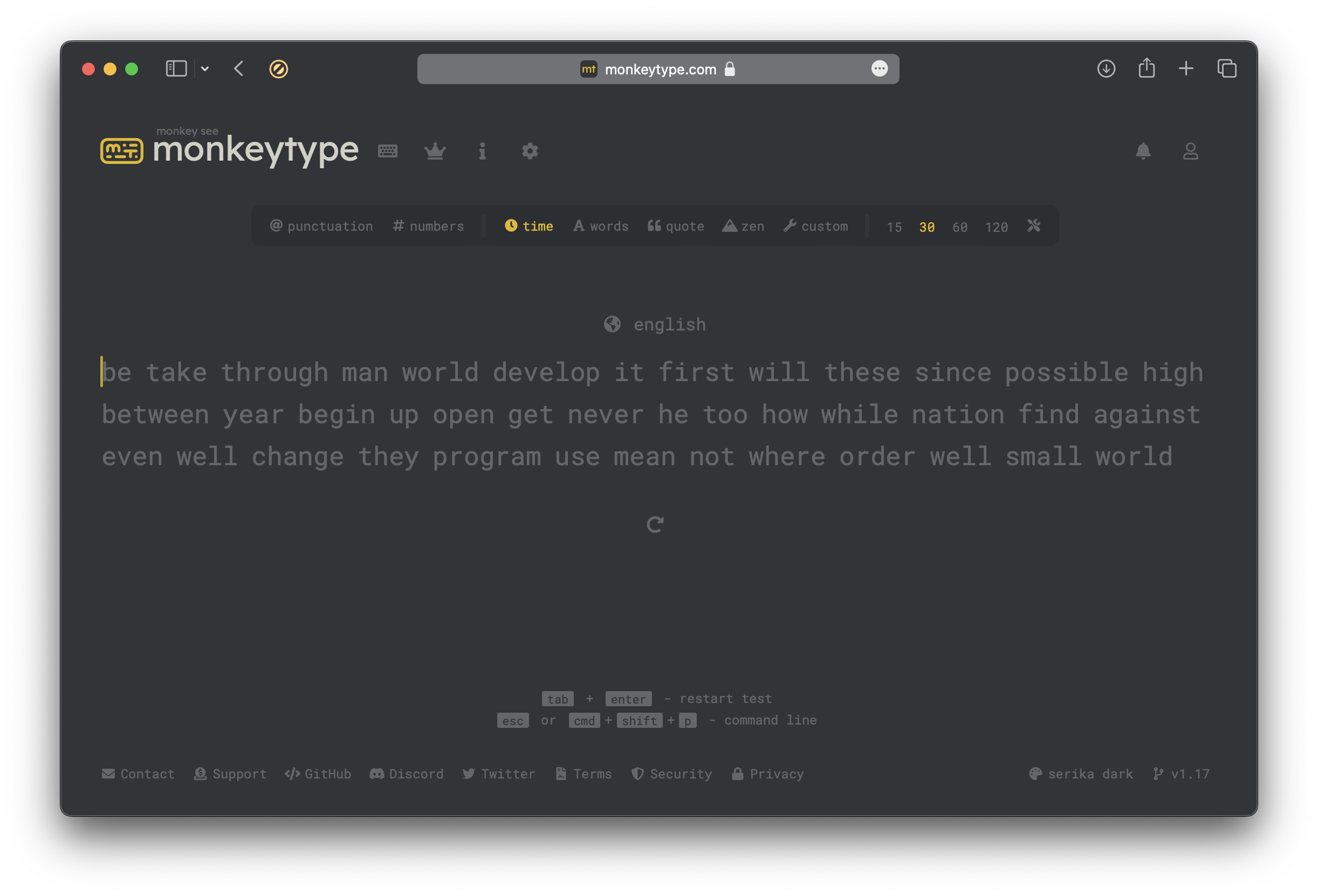Screen dimensions: 1318x896
Task: Set custom test duration via wrench icon
Action: pos(1034,226)
